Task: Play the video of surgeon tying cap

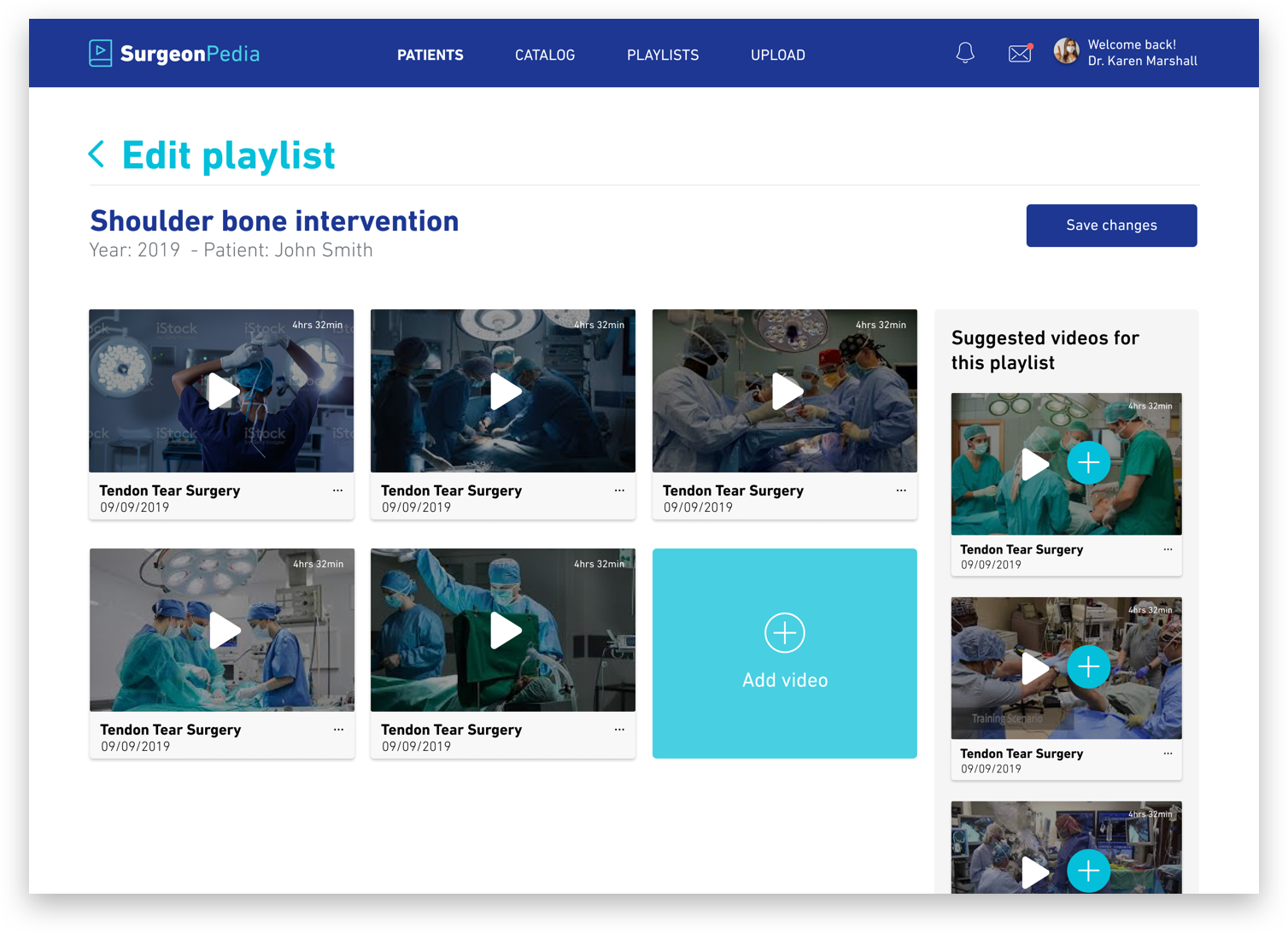Action: point(224,391)
